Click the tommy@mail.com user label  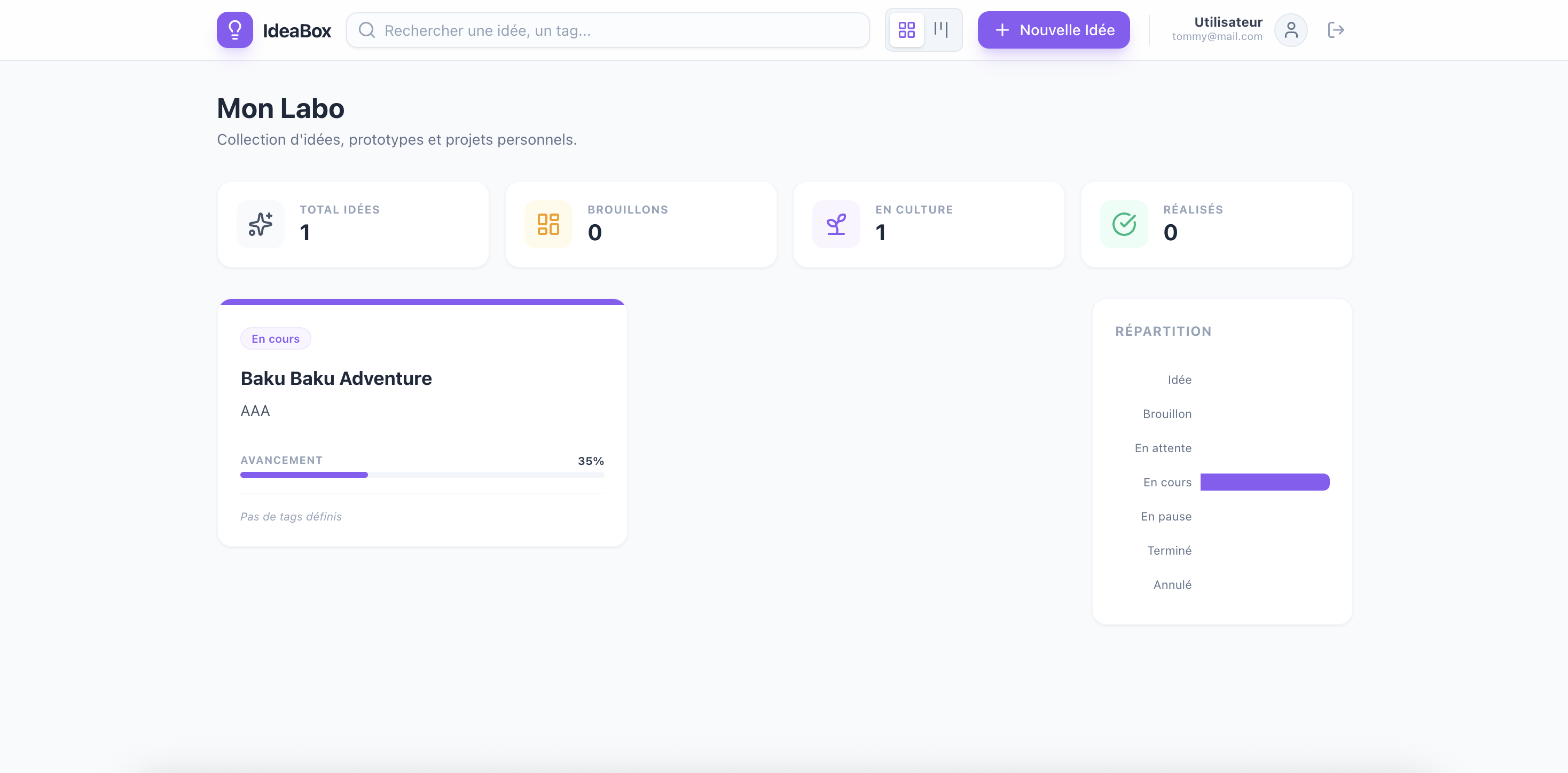point(1217,36)
